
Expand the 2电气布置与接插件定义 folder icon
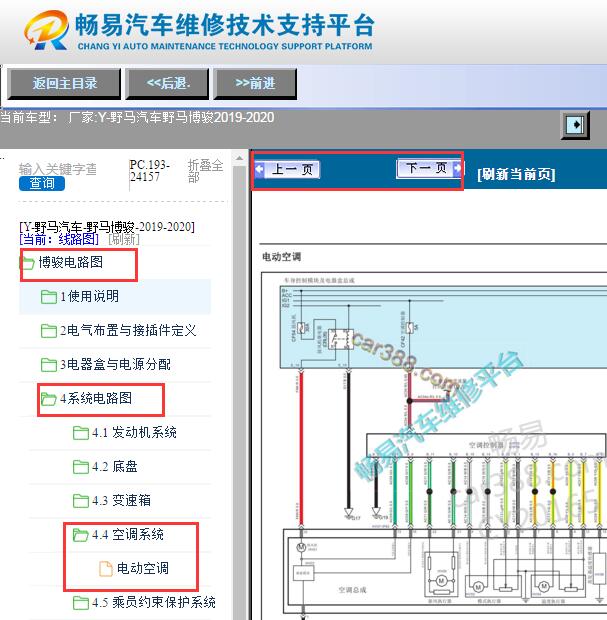(49, 331)
